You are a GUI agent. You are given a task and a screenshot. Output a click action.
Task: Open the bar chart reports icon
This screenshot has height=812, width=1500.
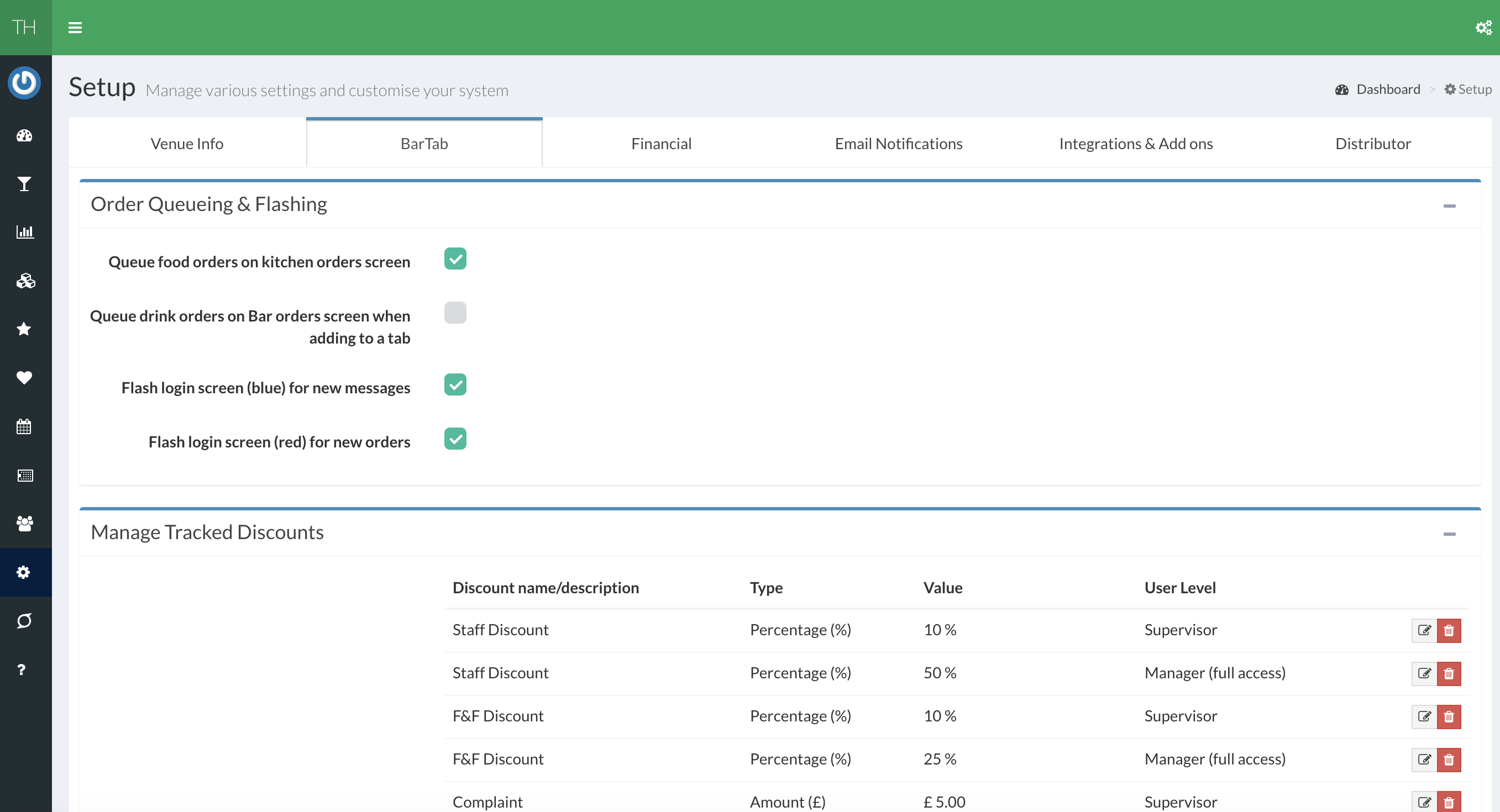point(24,231)
